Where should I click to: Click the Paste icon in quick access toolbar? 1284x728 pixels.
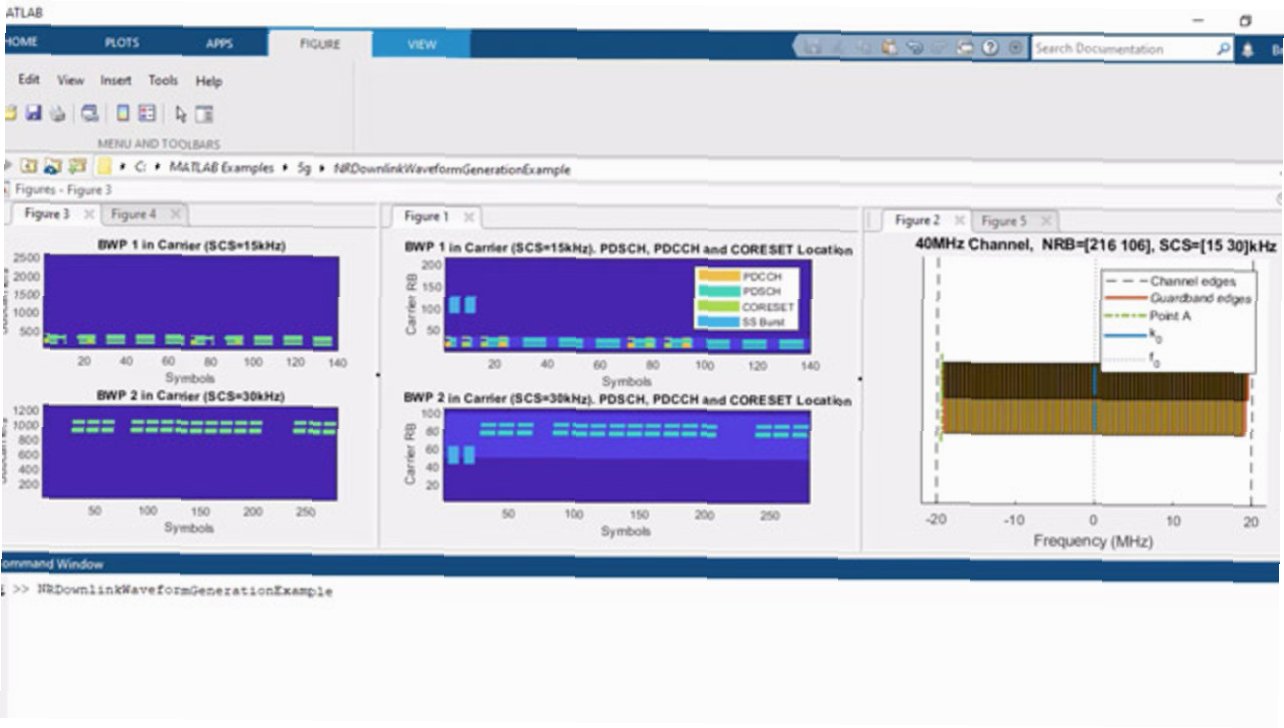[889, 47]
